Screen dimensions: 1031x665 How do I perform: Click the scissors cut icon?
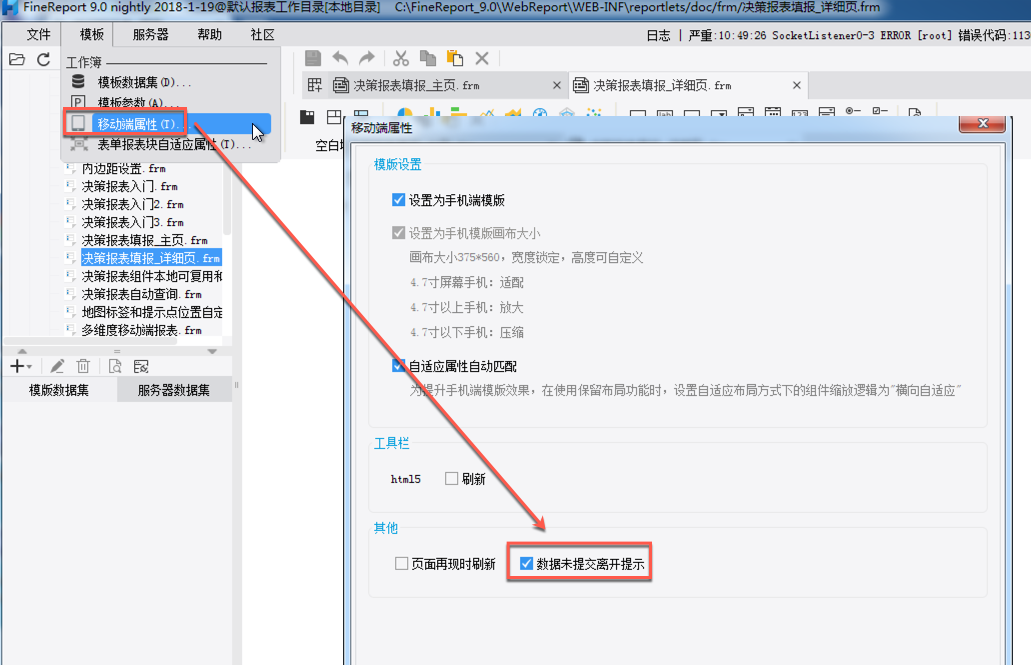[400, 59]
